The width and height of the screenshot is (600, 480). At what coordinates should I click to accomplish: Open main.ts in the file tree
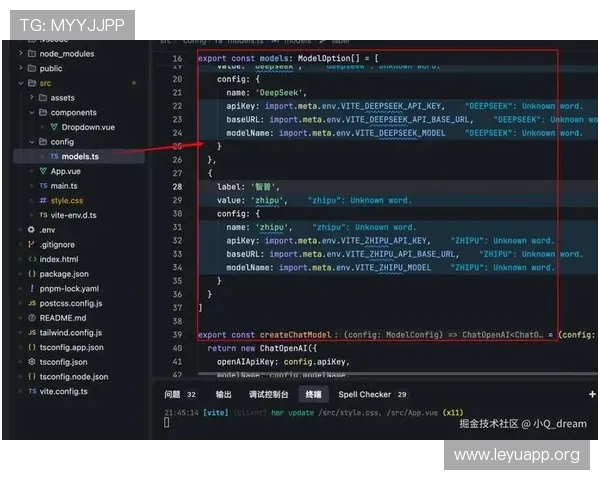coord(64,186)
